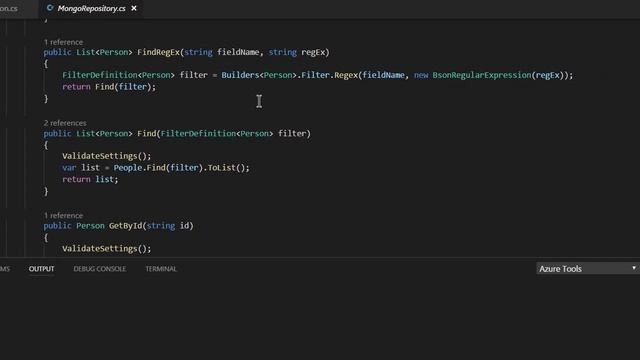Click 'return Find(filter);' statement
This screenshot has height=360, width=640.
coord(109,87)
